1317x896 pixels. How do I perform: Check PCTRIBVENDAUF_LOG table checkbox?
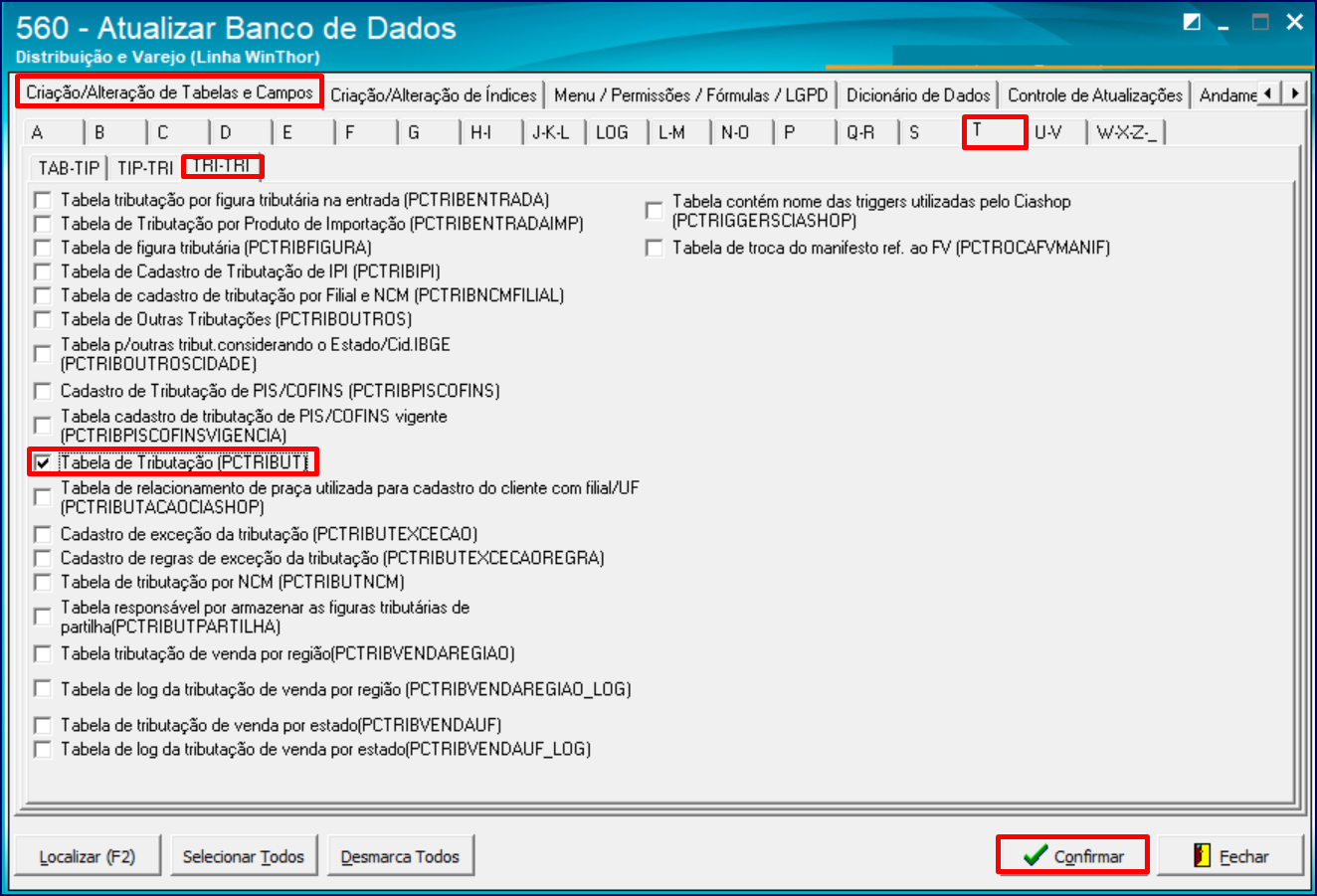coord(43,749)
